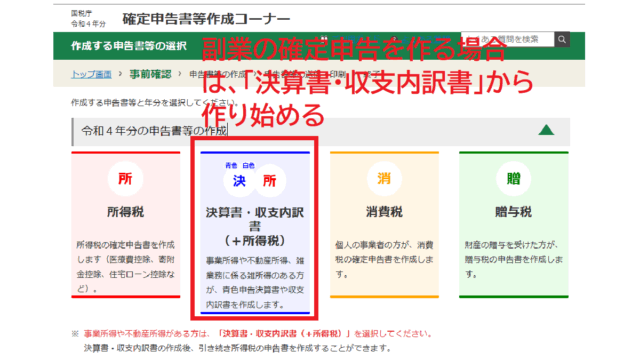Choose the 贈与税 card title

[513, 212]
